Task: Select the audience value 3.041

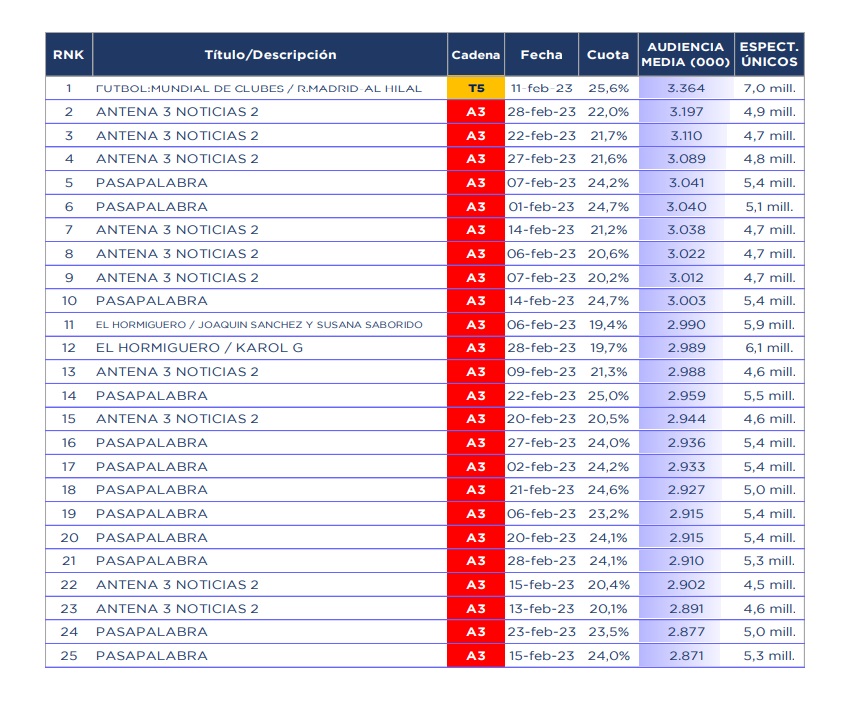Action: pyautogui.click(x=686, y=183)
